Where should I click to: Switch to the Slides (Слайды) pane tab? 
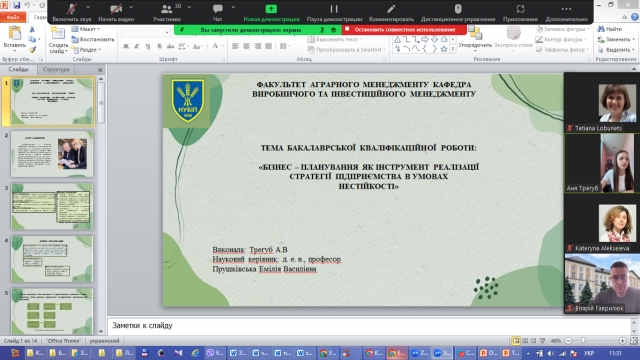click(19, 69)
